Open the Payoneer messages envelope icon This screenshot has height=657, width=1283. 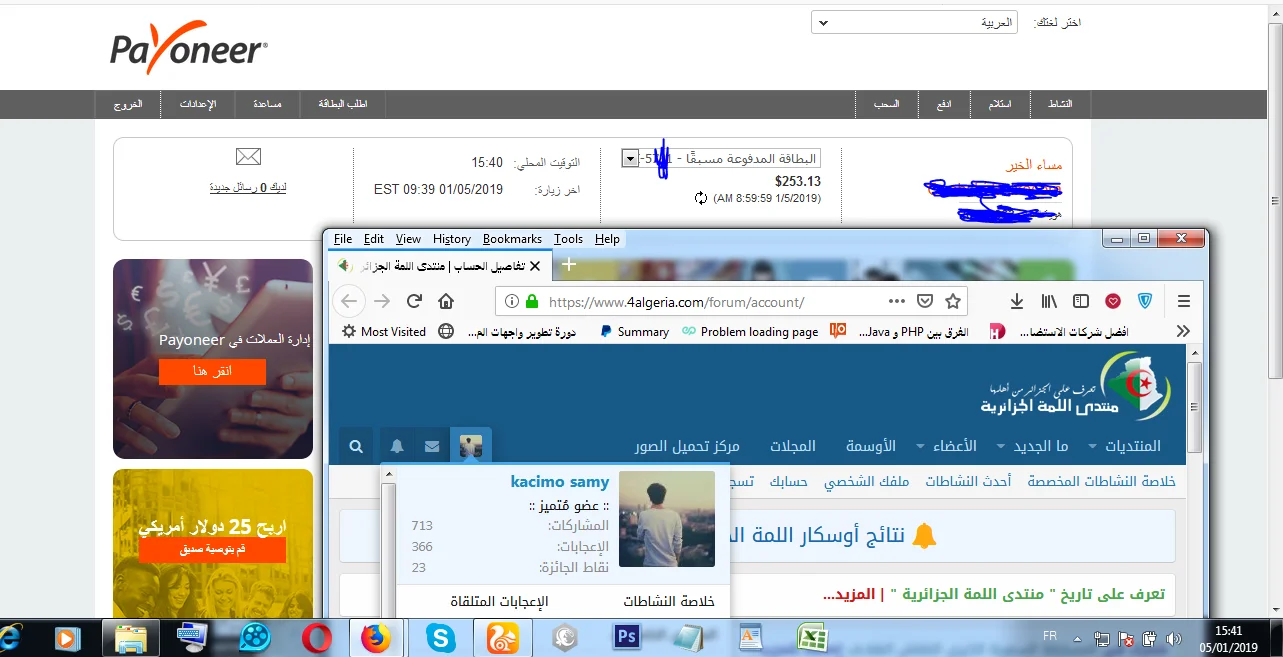[248, 156]
